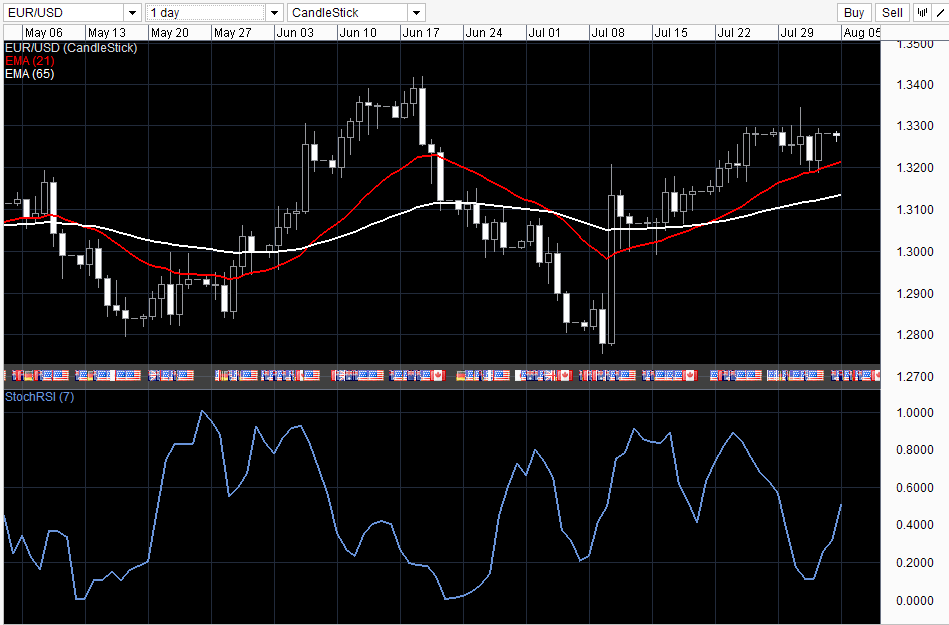Click the Jul 29 date label

(796, 33)
